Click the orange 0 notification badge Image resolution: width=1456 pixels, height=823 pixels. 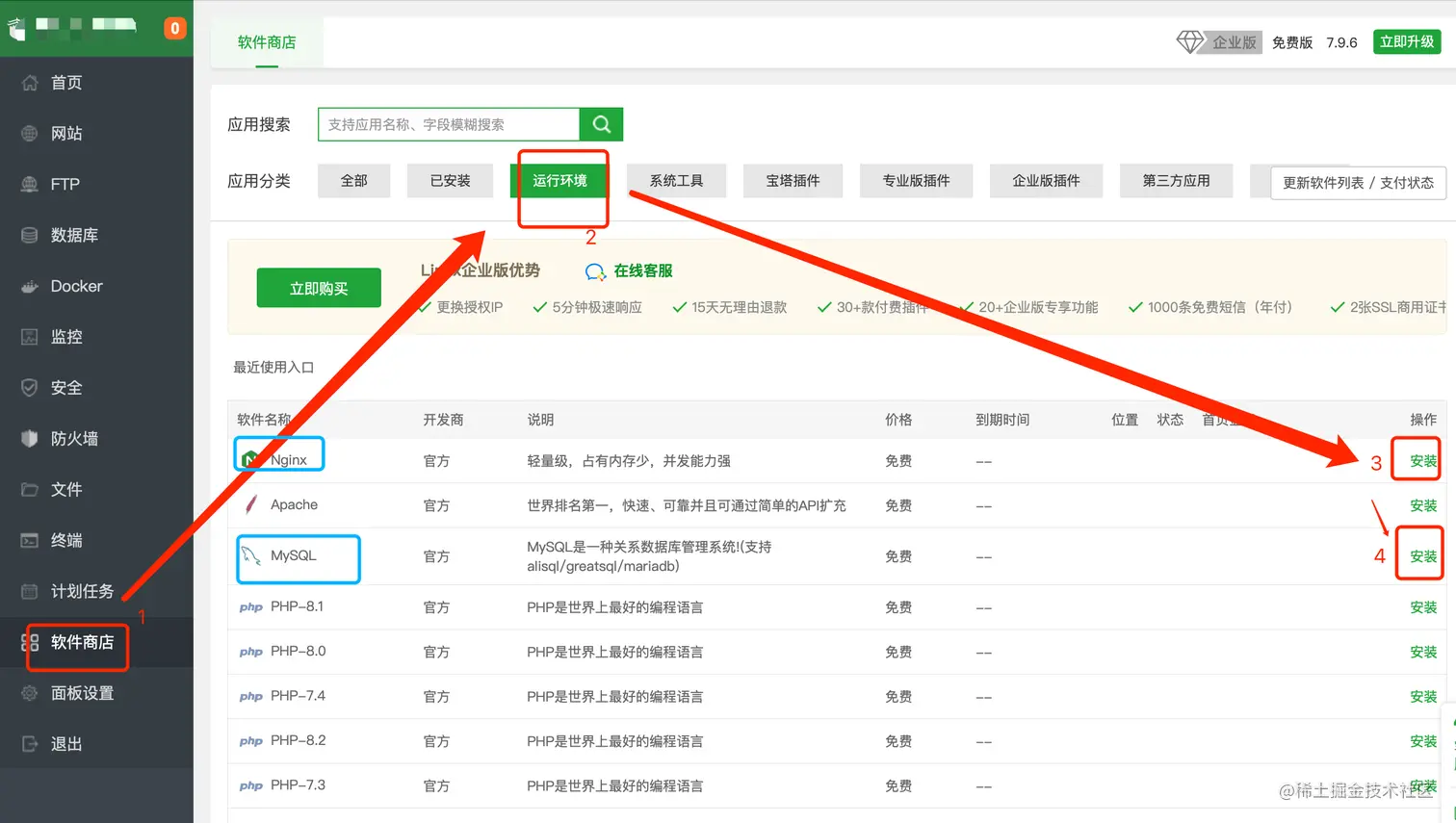[174, 28]
